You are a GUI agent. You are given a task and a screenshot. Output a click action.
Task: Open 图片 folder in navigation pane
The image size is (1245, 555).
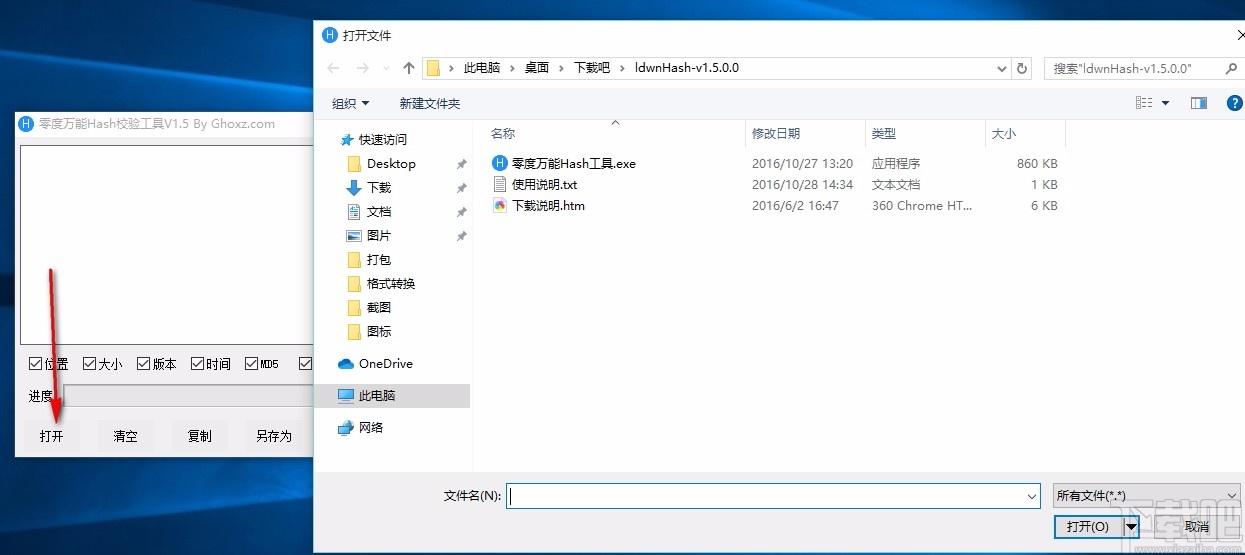pos(379,235)
